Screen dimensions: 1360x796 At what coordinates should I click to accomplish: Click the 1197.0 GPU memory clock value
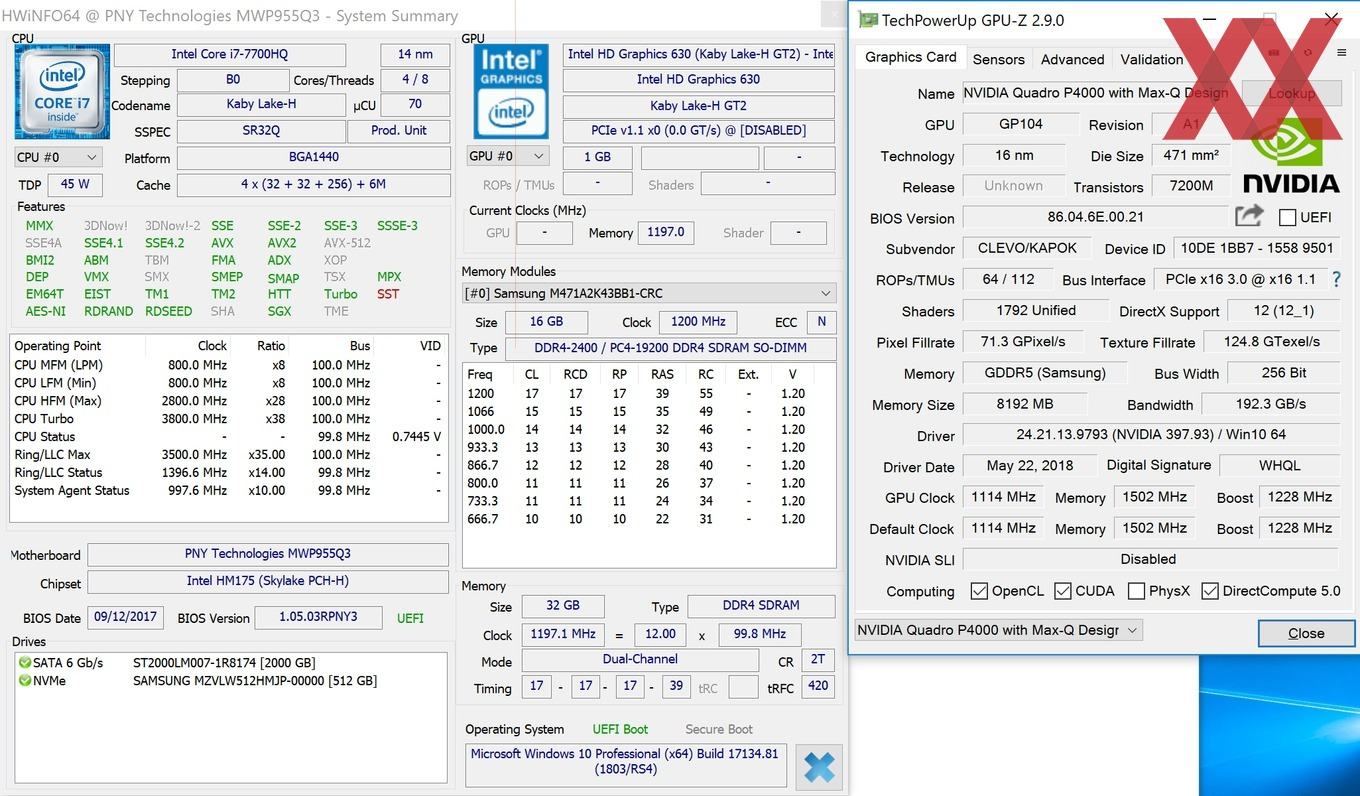[x=665, y=232]
